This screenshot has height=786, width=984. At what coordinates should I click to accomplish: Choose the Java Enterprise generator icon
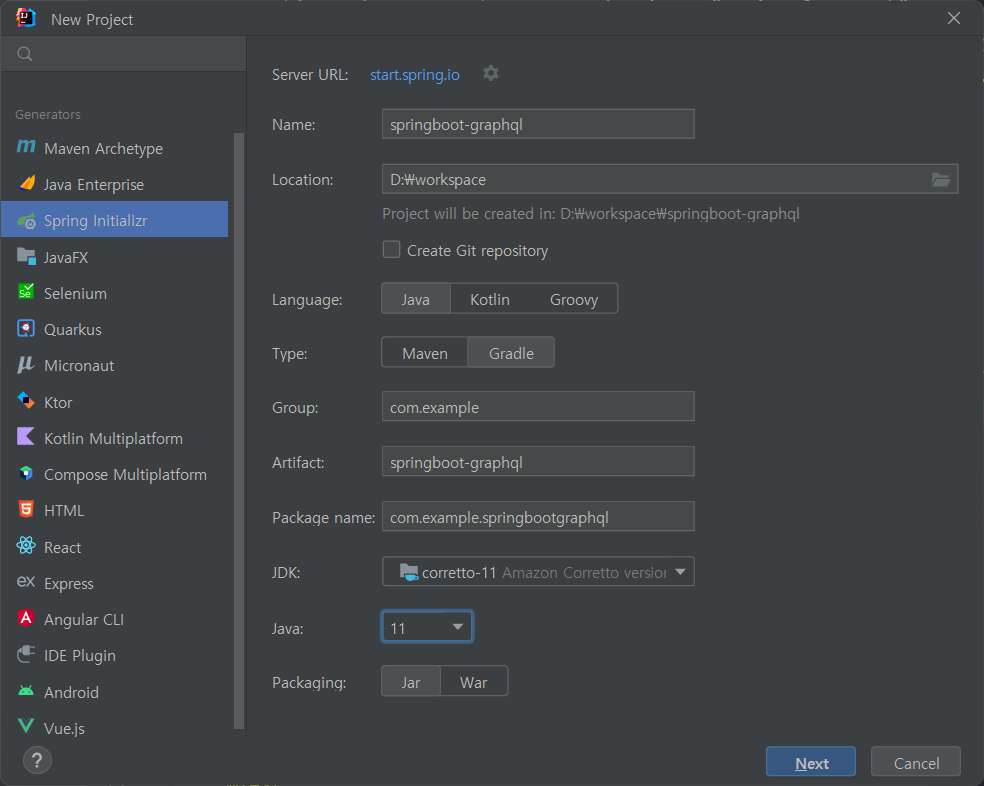pos(26,183)
